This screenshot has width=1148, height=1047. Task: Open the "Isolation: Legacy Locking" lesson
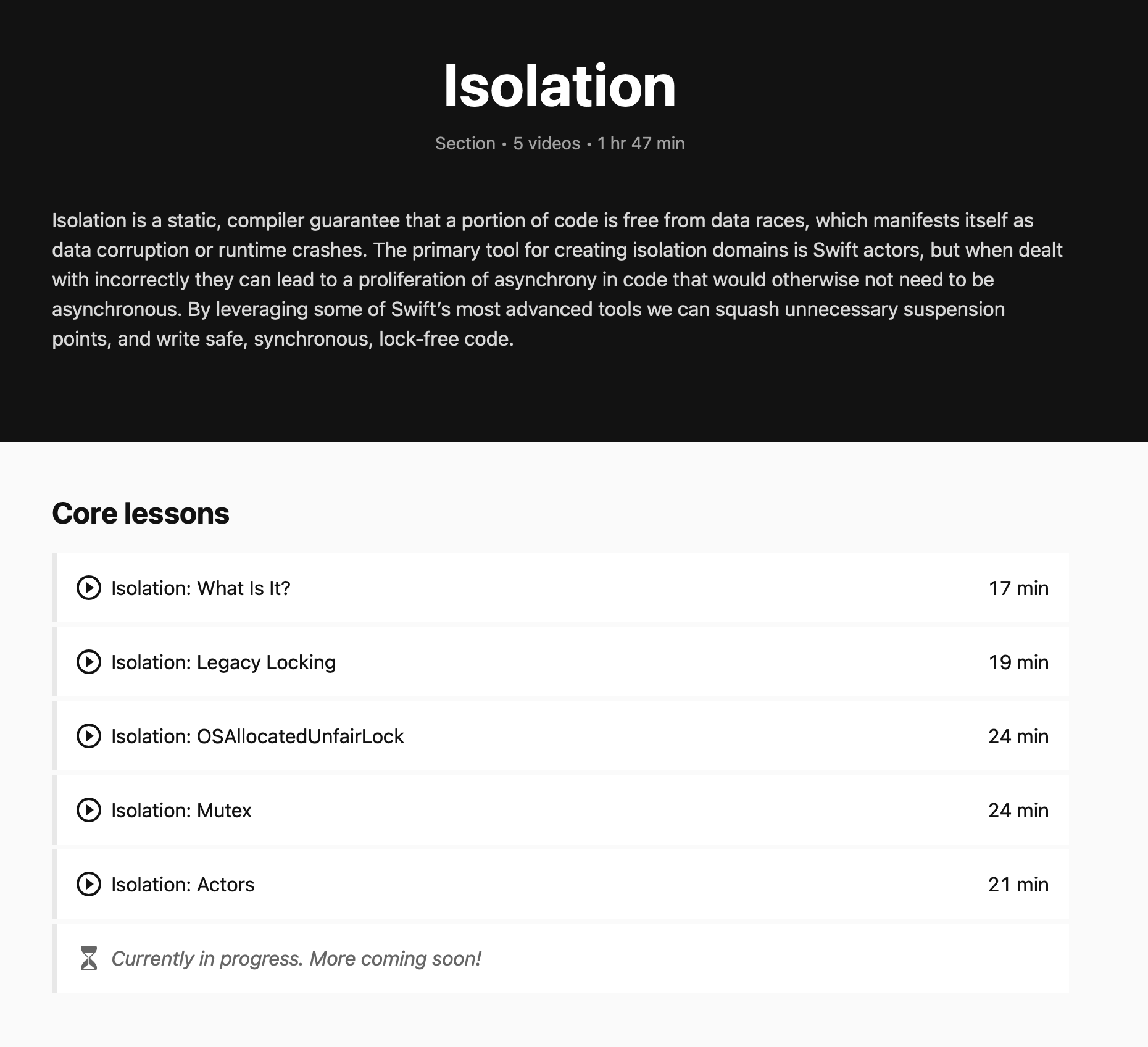(x=223, y=662)
